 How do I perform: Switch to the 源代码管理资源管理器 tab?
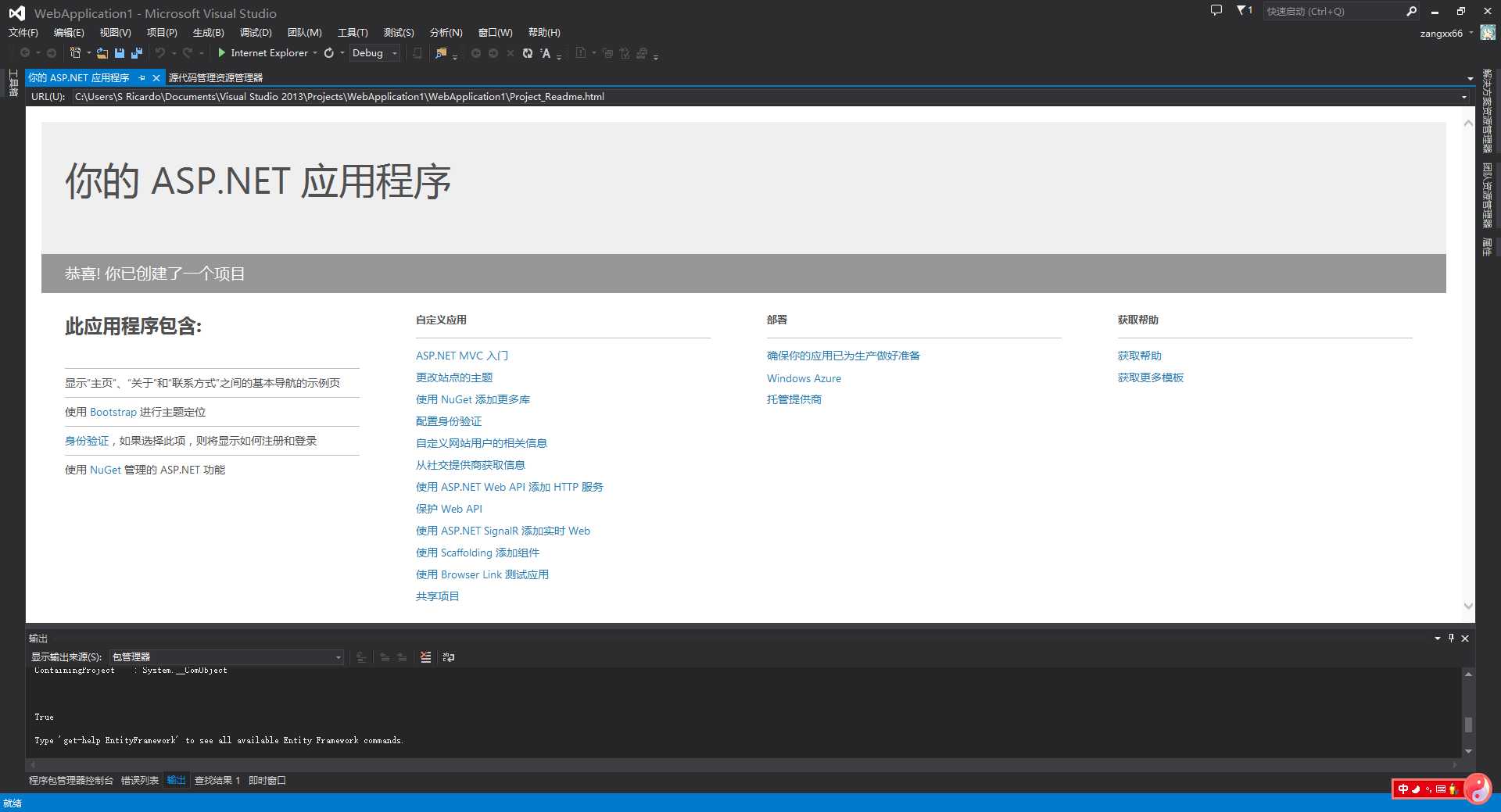pyautogui.click(x=216, y=77)
